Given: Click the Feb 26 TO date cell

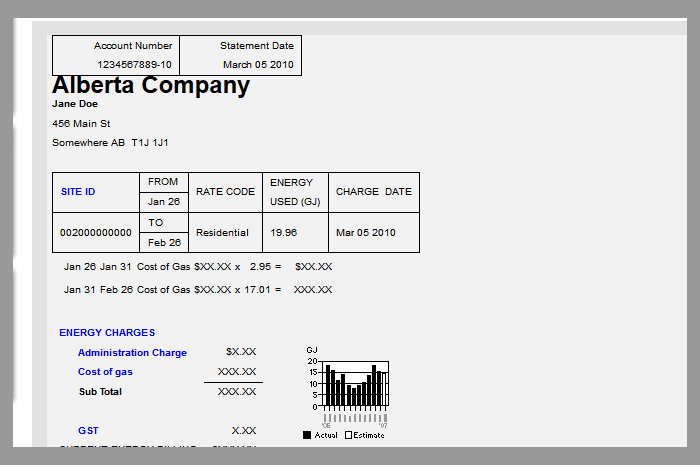Looking at the screenshot, I should coord(164,243).
